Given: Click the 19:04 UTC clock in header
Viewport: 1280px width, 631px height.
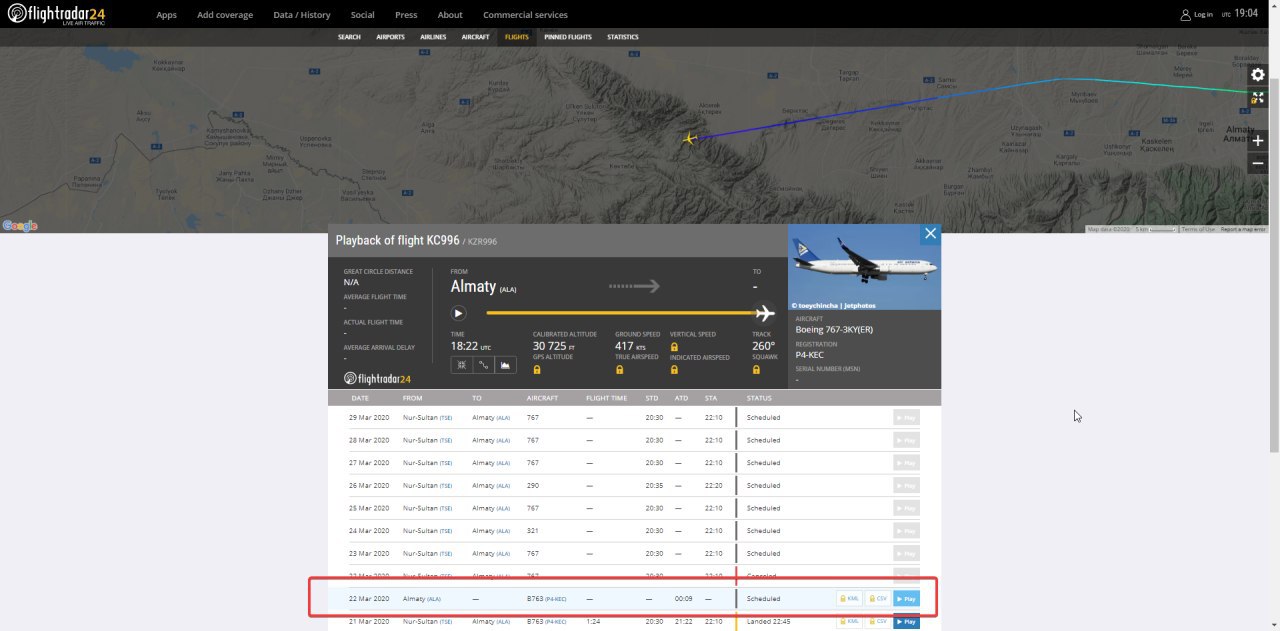Looking at the screenshot, I should (1246, 14).
